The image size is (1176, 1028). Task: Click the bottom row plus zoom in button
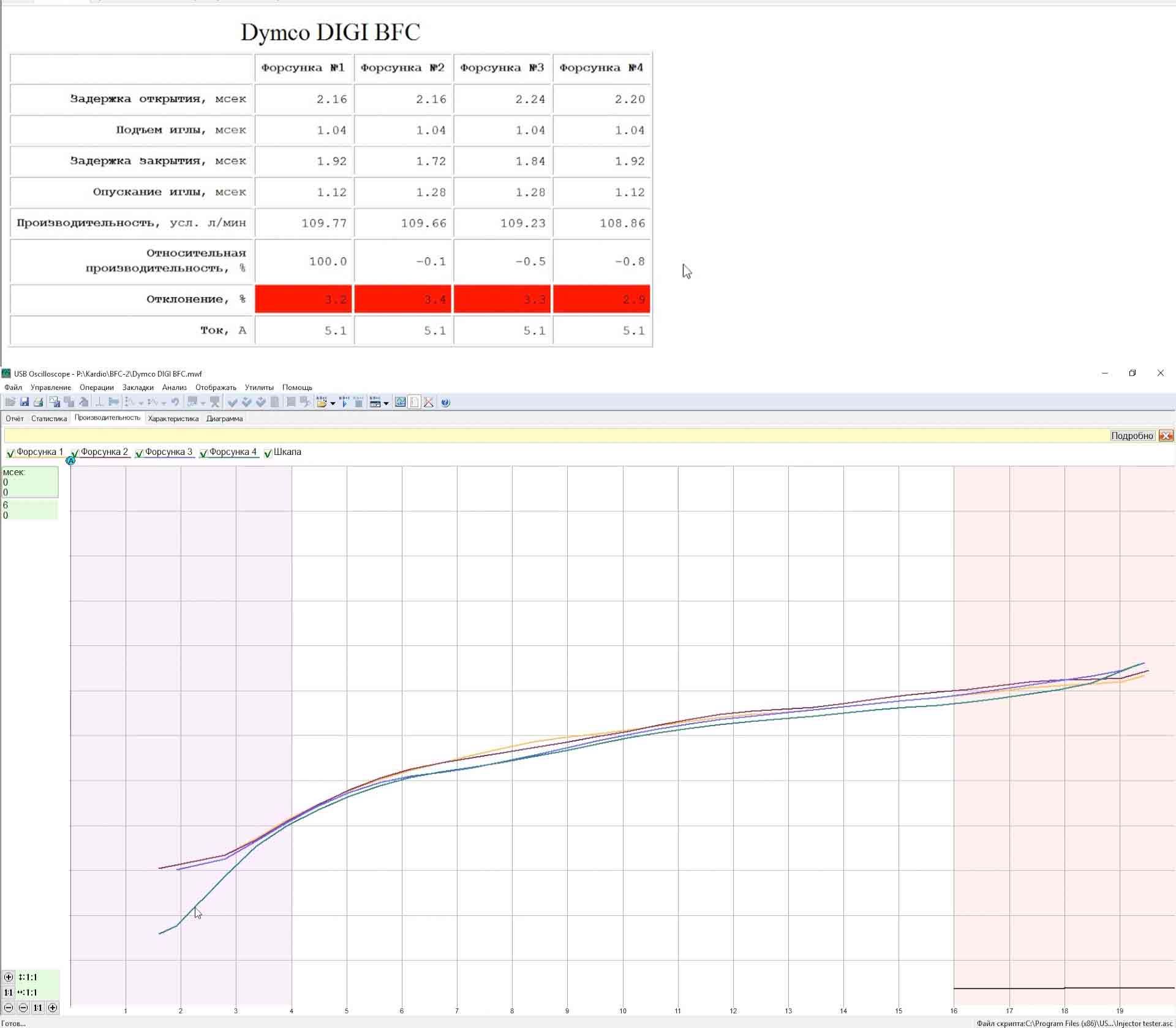[x=53, y=1007]
